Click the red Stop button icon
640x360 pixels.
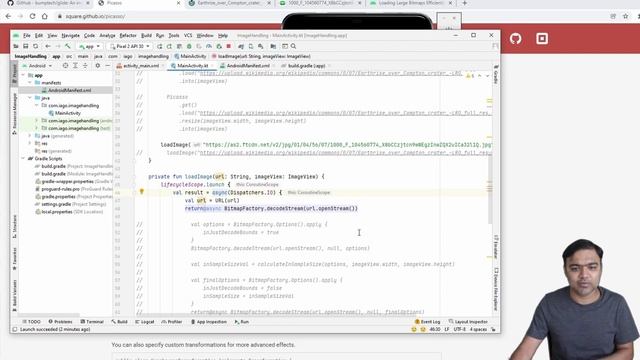coord(229,46)
